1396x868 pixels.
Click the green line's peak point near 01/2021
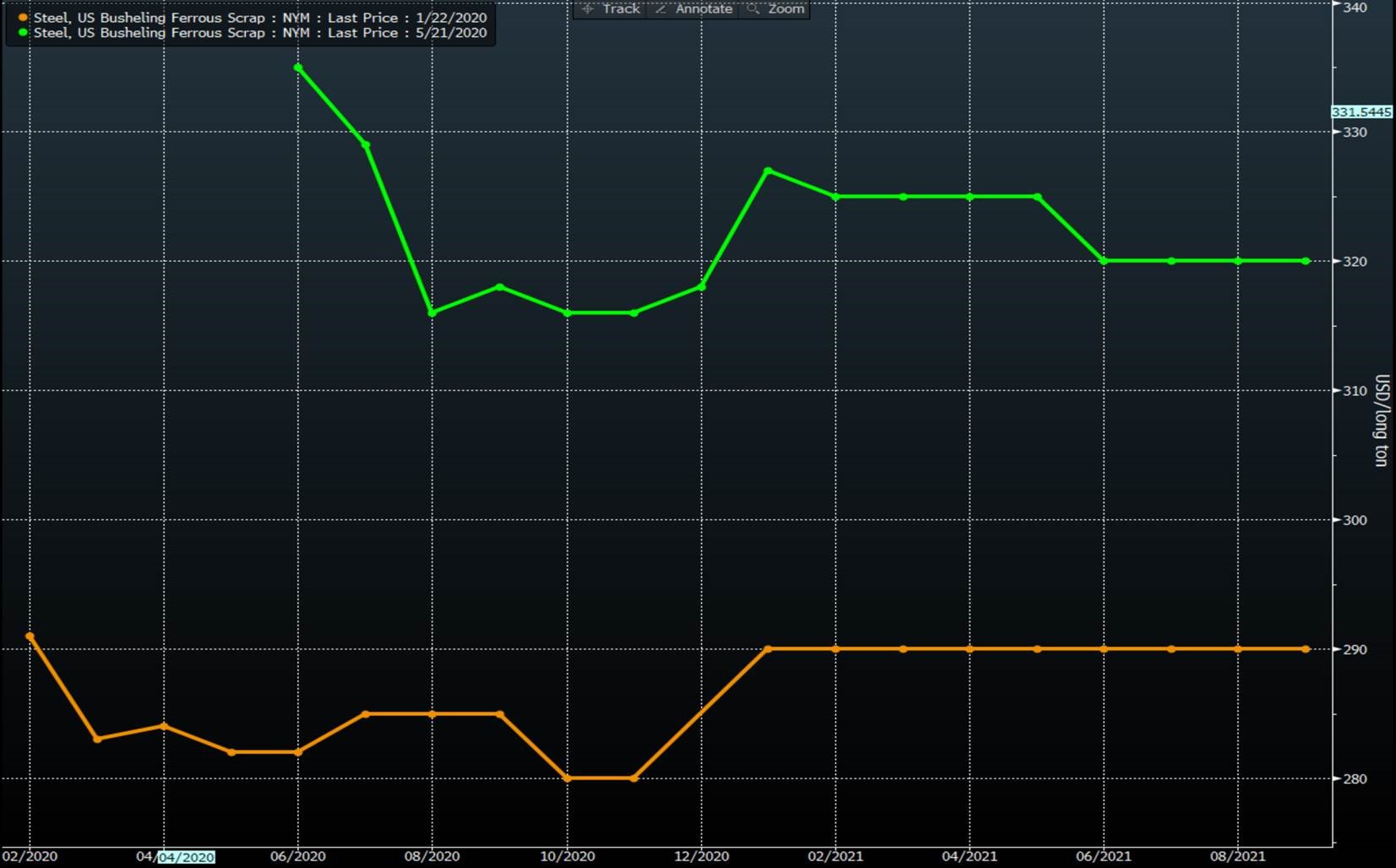click(x=768, y=171)
